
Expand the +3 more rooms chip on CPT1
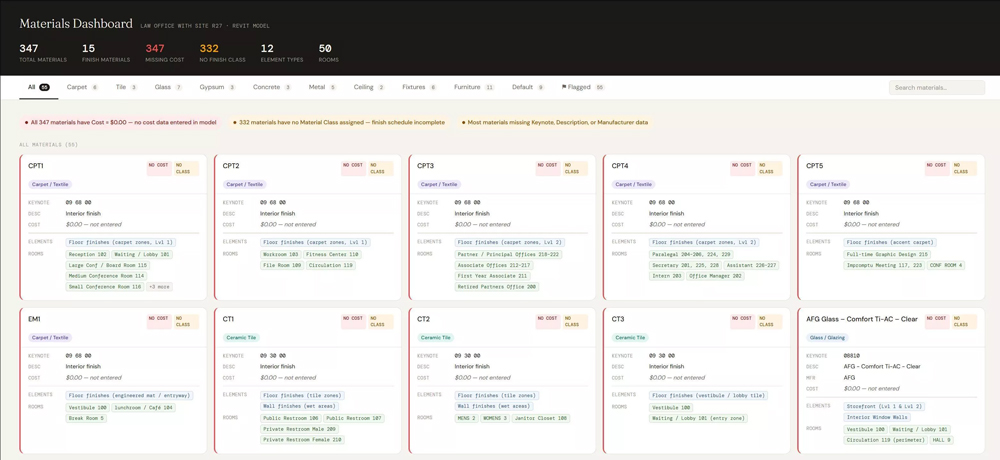[159, 287]
